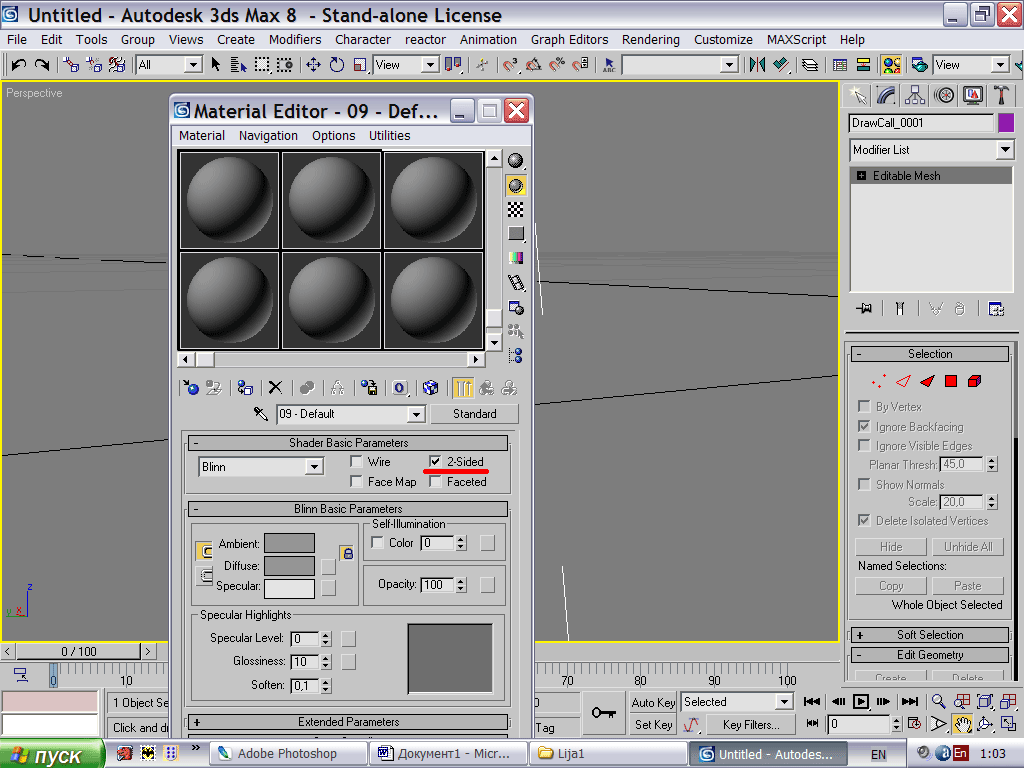Click Zoom magnifier in viewport navigation

point(938,701)
